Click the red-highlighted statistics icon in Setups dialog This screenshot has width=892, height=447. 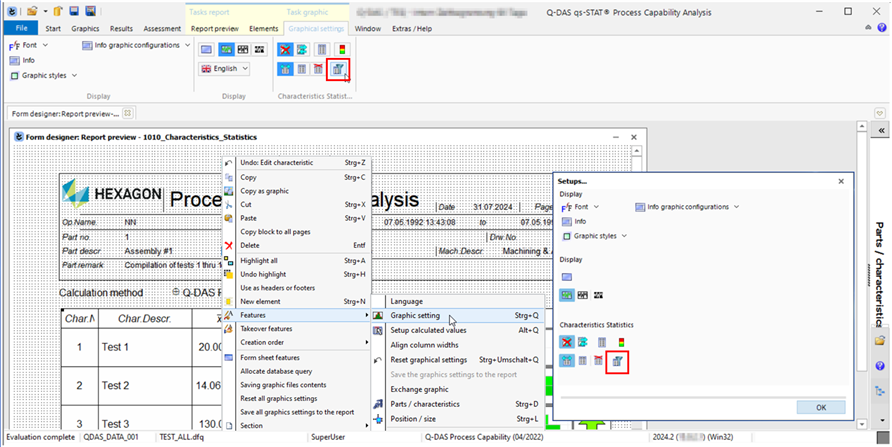pos(617,361)
